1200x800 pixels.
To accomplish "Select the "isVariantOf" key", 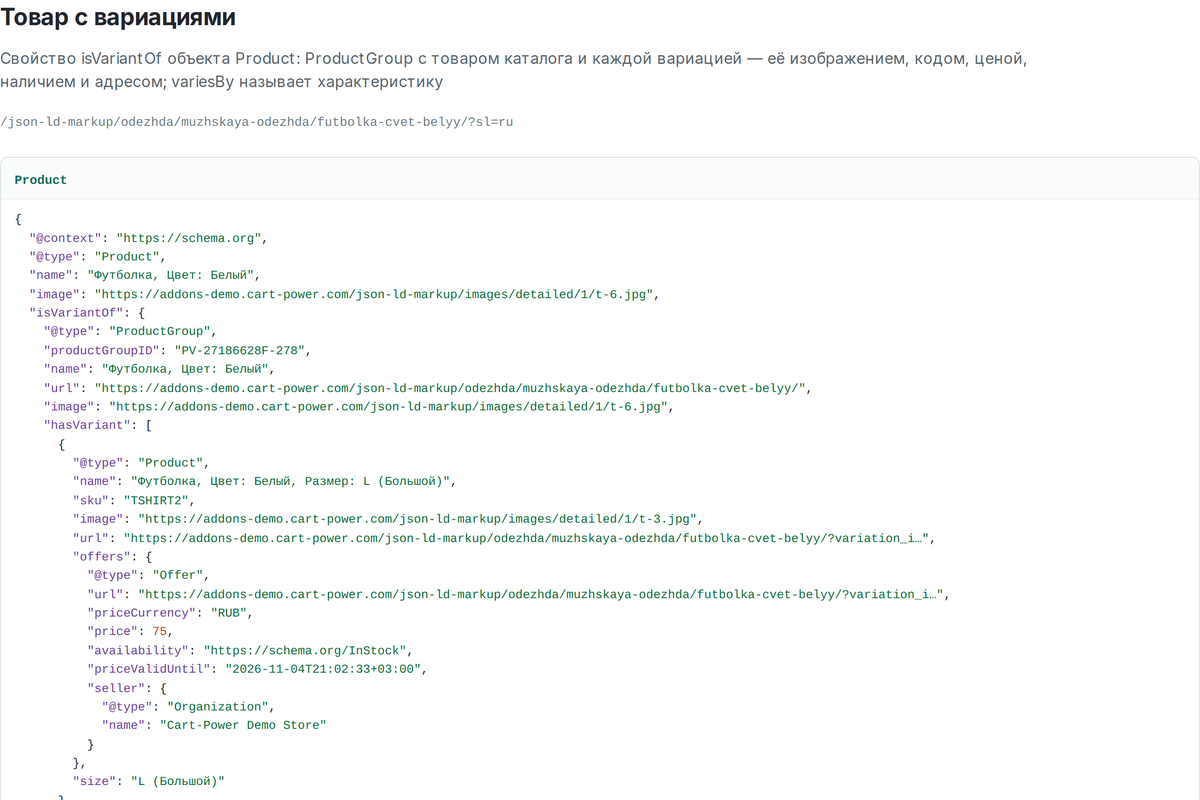I will pos(77,313).
